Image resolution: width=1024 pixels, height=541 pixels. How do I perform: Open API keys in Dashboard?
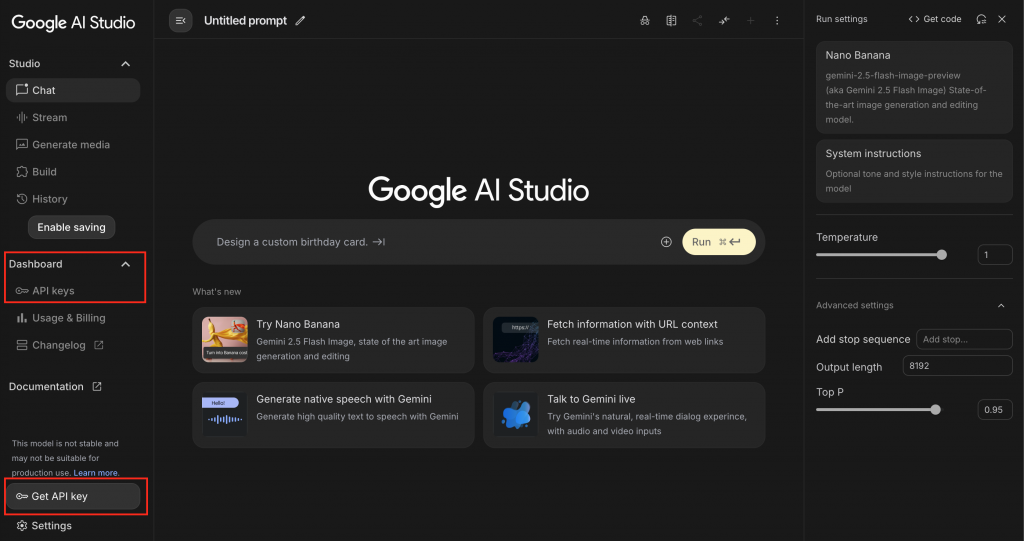[73, 291]
